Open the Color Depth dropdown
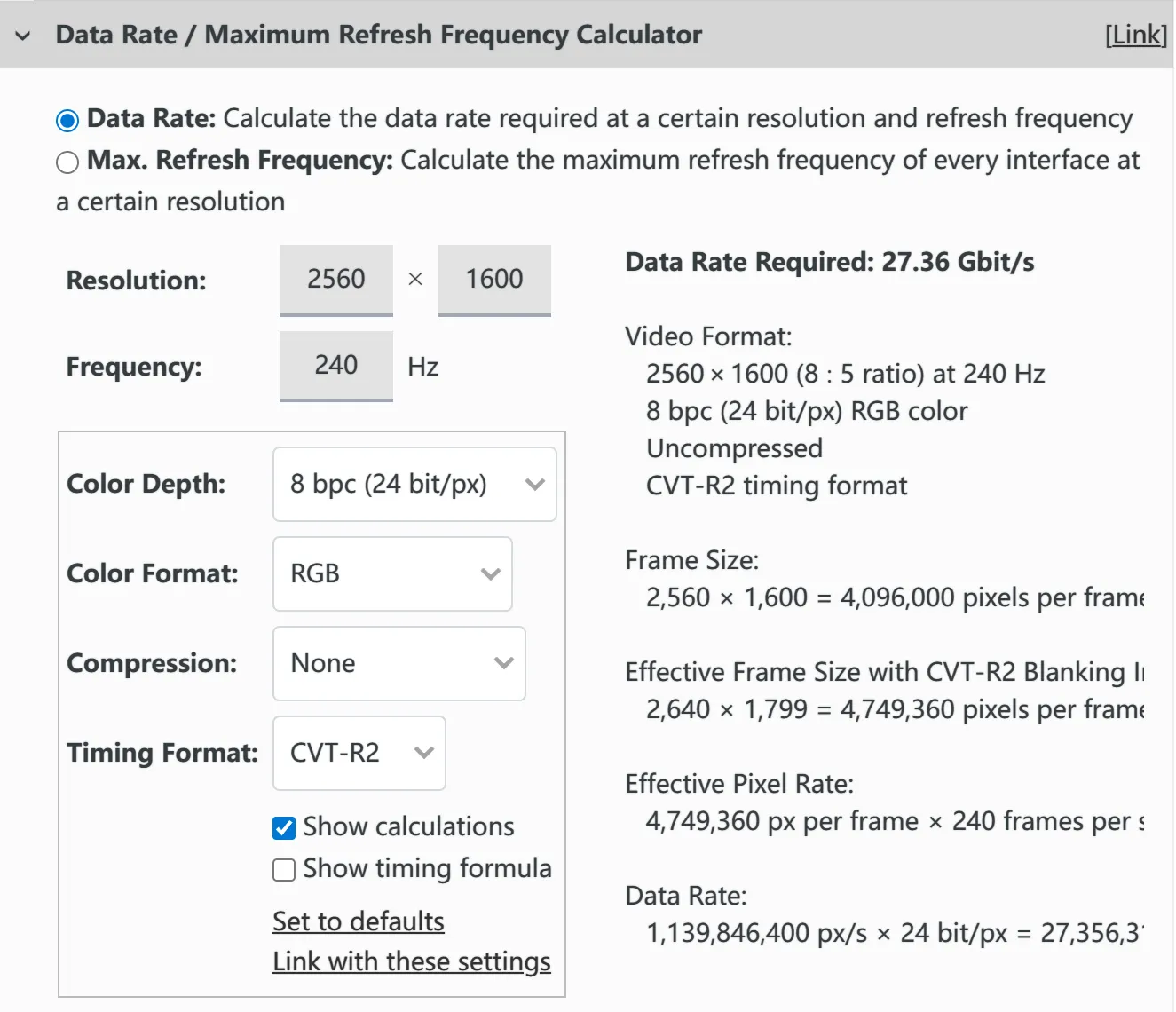1176x1012 pixels. coord(414,485)
